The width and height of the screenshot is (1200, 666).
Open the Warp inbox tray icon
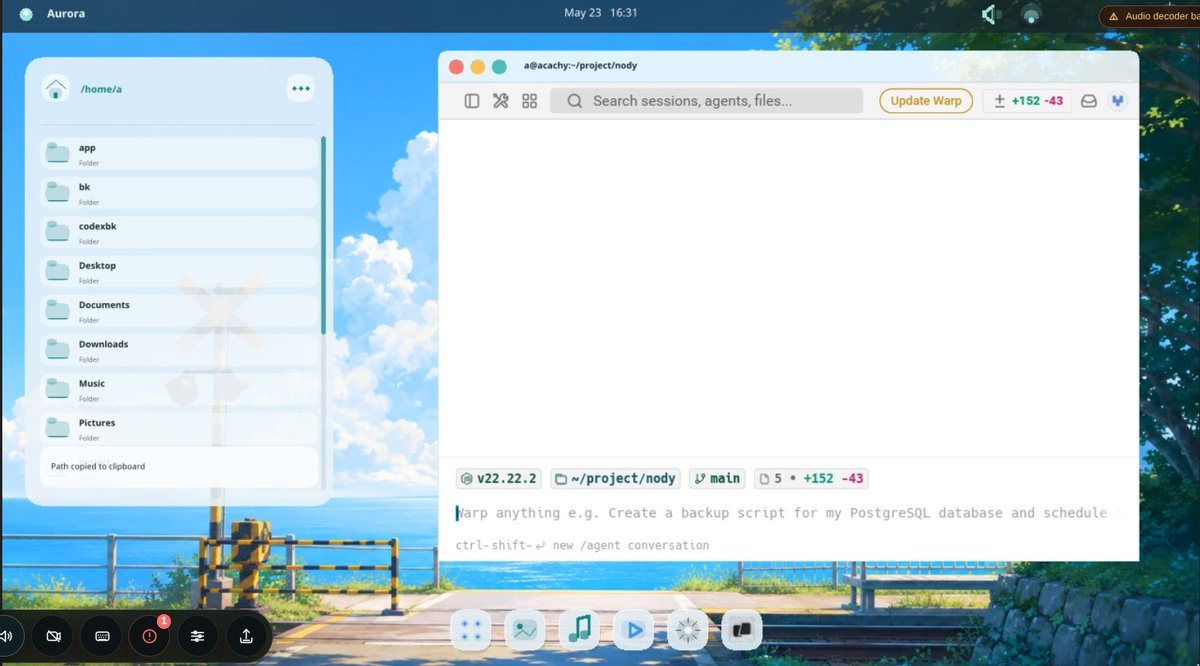(1089, 101)
